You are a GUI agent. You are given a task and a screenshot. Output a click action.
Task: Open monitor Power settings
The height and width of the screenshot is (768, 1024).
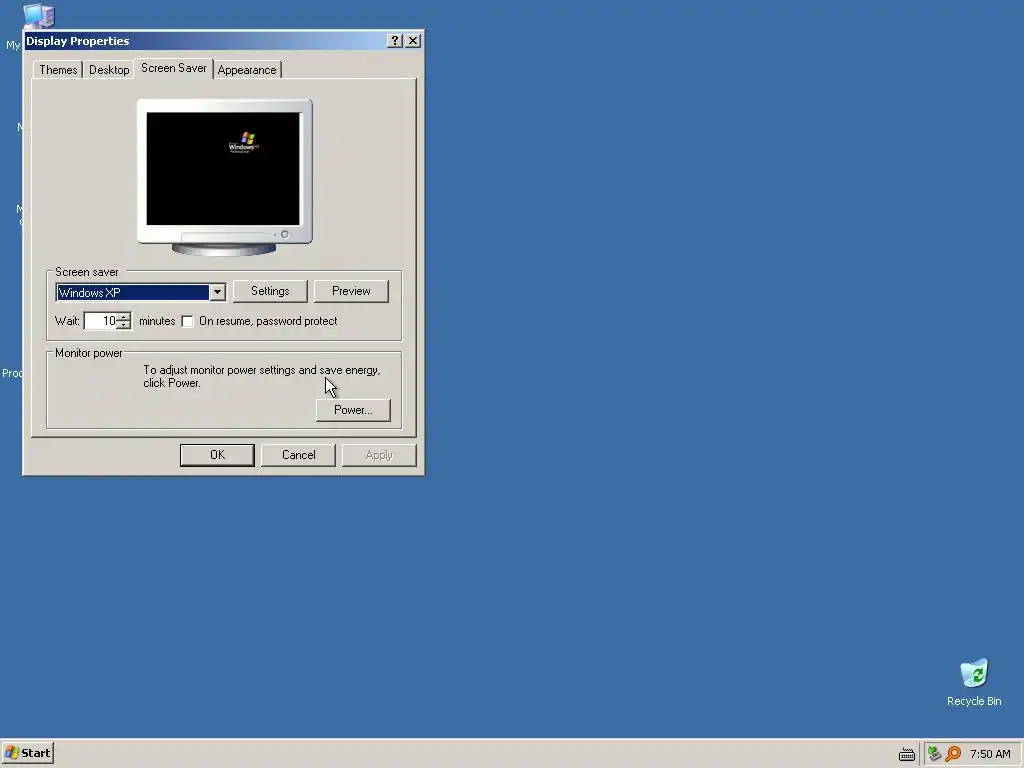tap(353, 410)
